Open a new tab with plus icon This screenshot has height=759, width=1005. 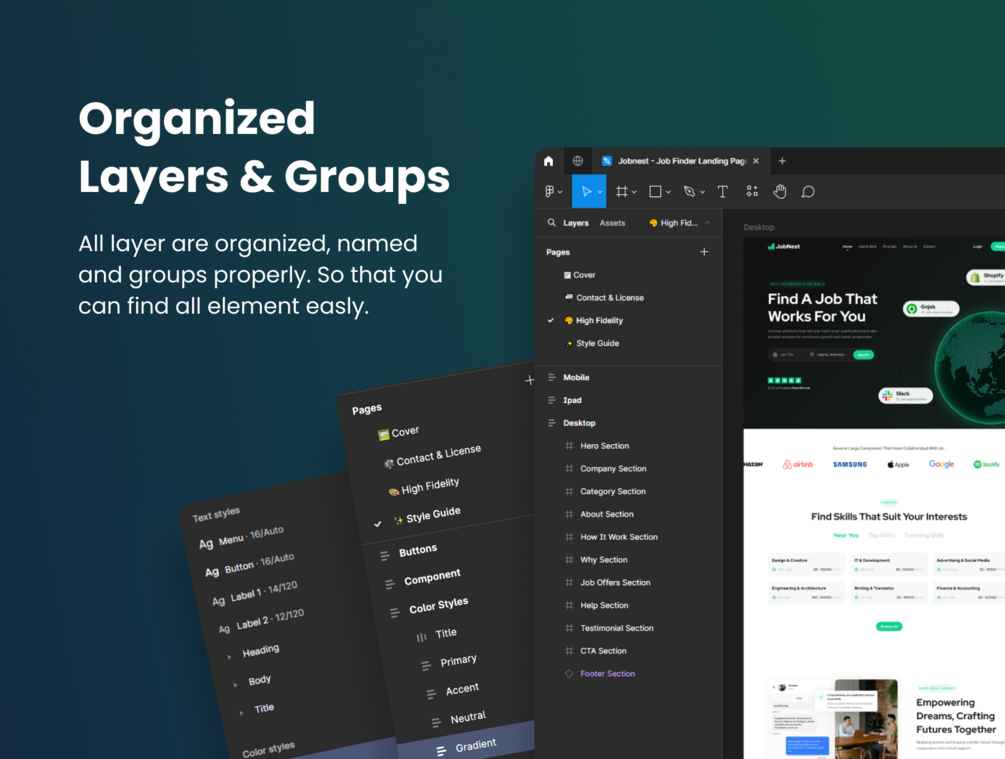pyautogui.click(x=782, y=161)
